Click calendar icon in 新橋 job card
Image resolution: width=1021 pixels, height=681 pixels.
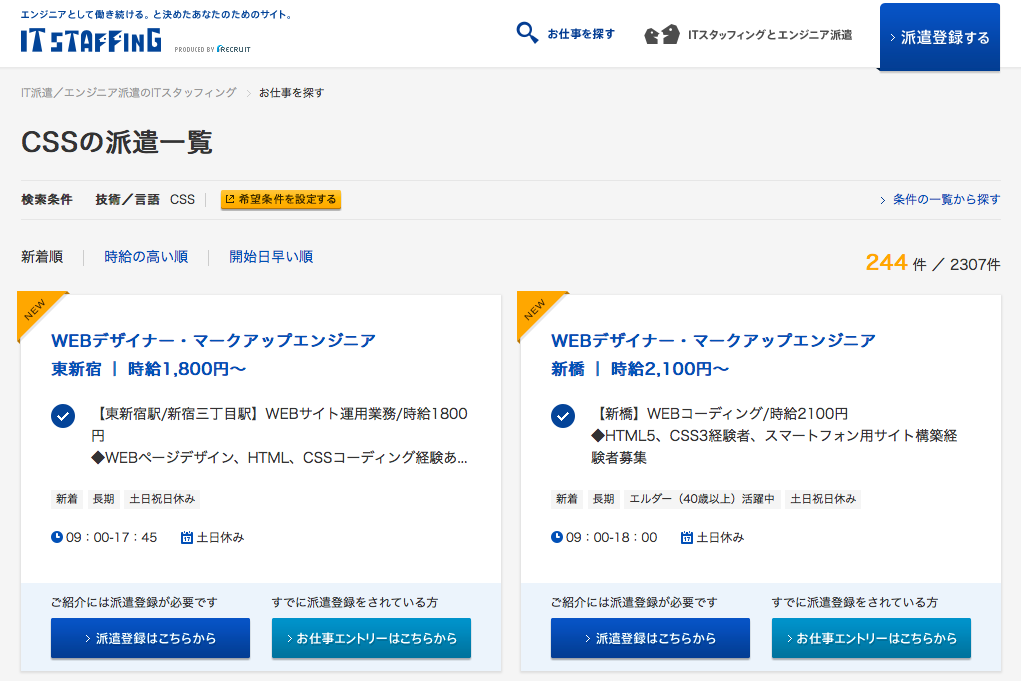point(686,537)
